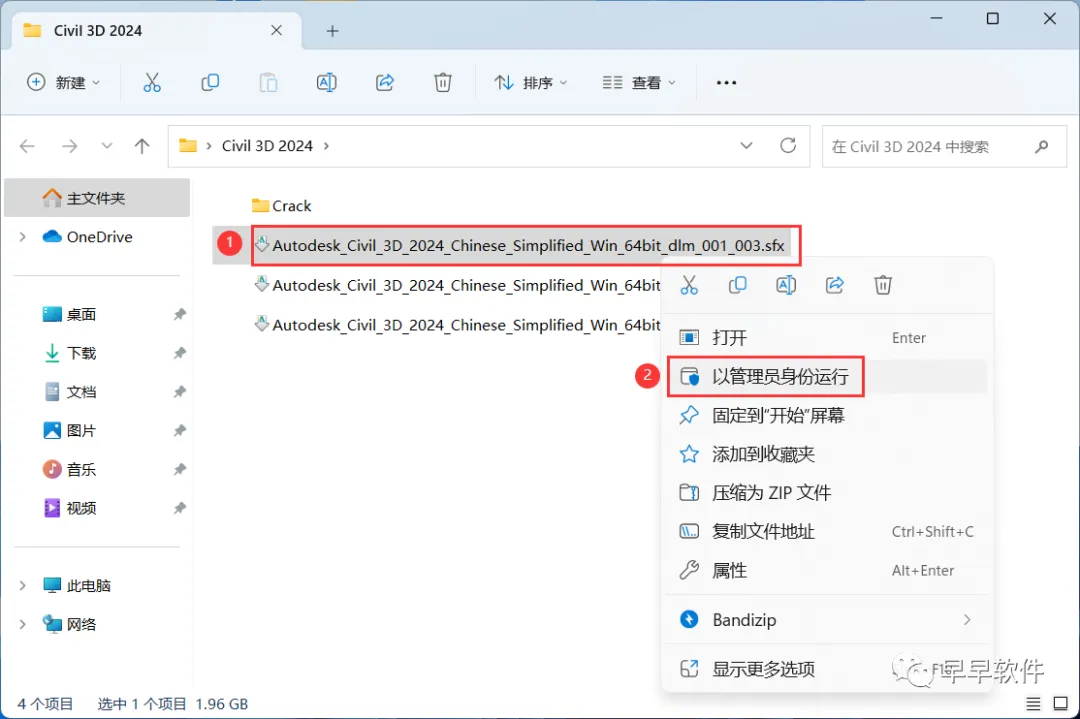Click the Share icon in the context menu

click(835, 284)
